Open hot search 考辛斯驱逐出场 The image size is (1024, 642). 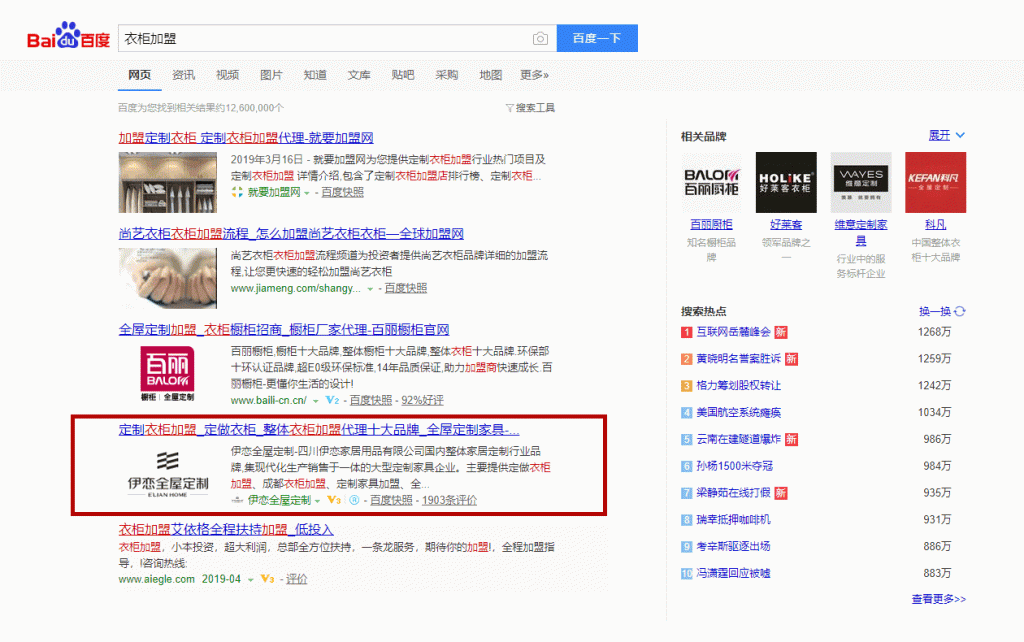tap(733, 547)
